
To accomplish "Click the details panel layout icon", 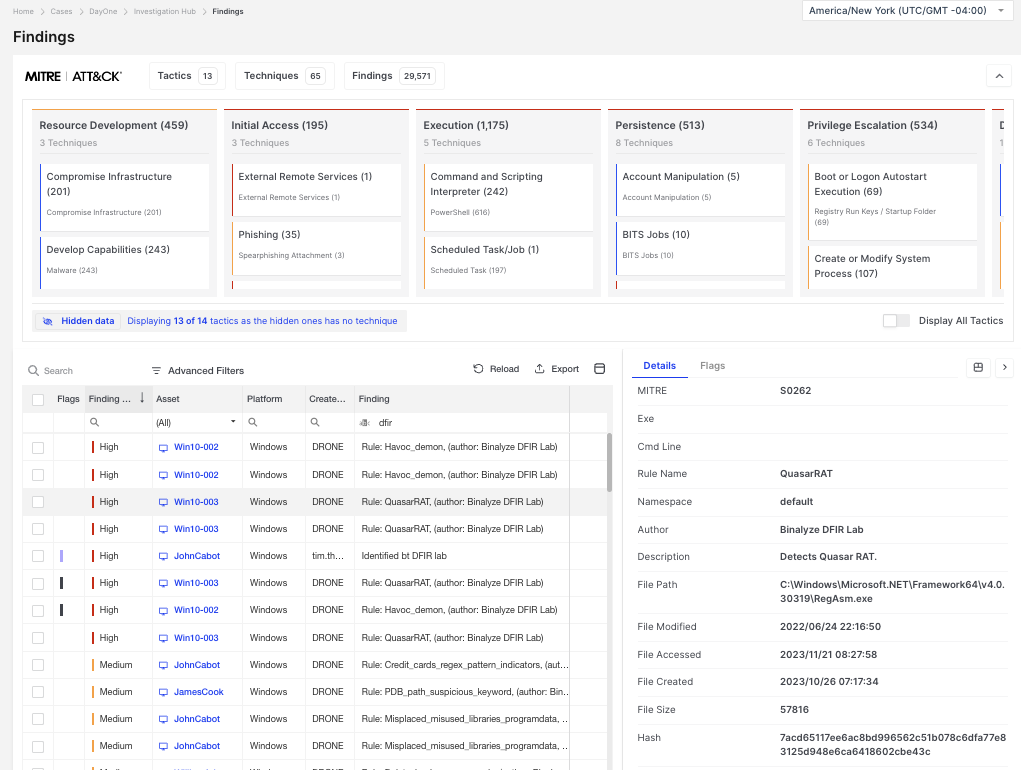I will pyautogui.click(x=978, y=368).
